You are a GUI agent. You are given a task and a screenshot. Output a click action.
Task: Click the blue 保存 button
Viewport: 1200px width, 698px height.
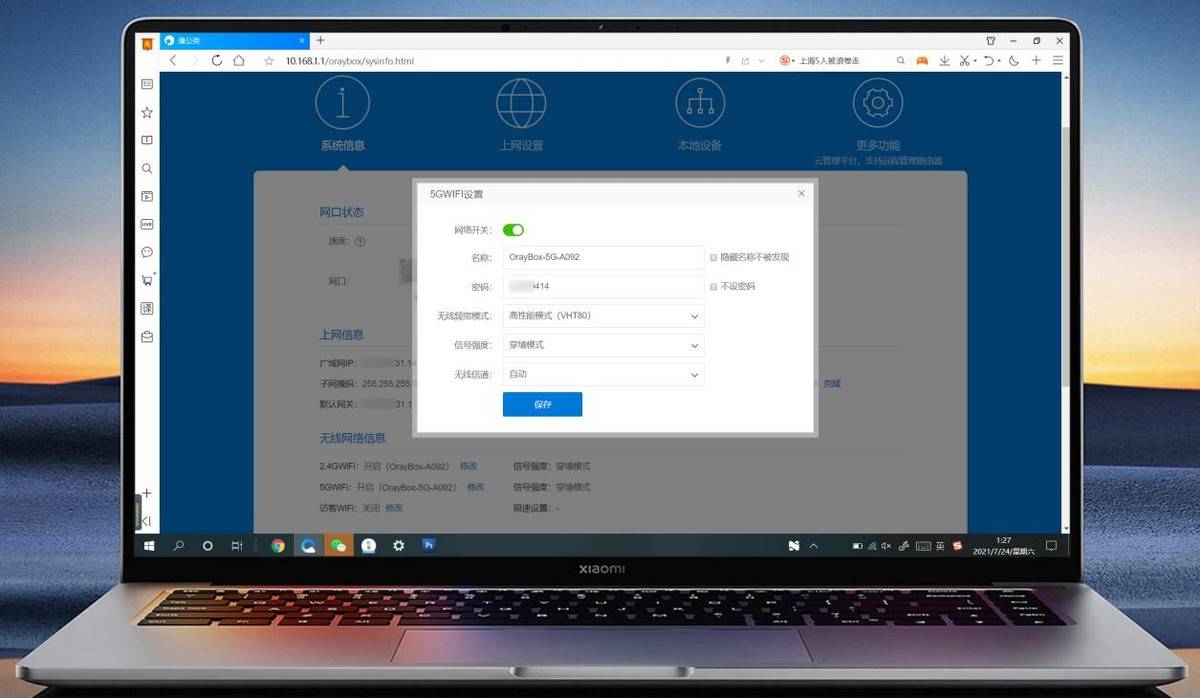542,405
